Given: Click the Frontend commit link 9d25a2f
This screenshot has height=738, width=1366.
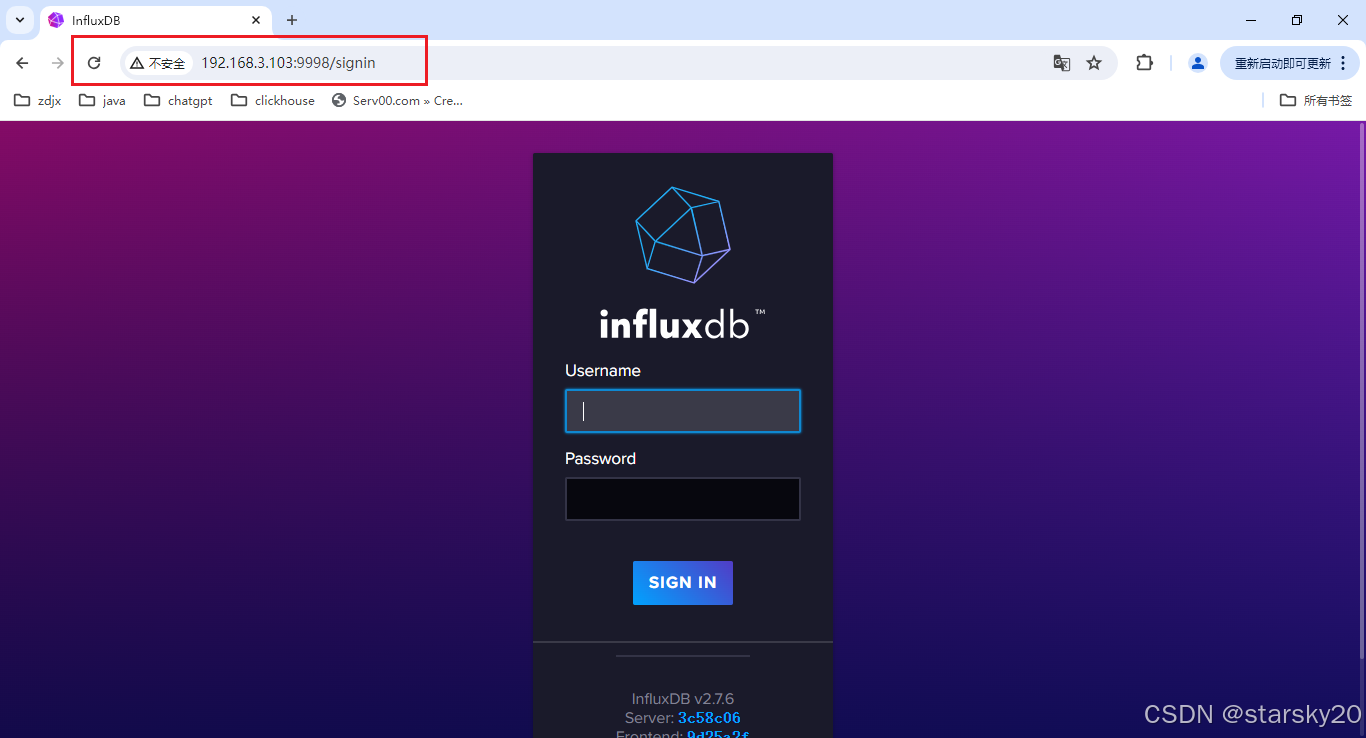Looking at the screenshot, I should click(715, 733).
